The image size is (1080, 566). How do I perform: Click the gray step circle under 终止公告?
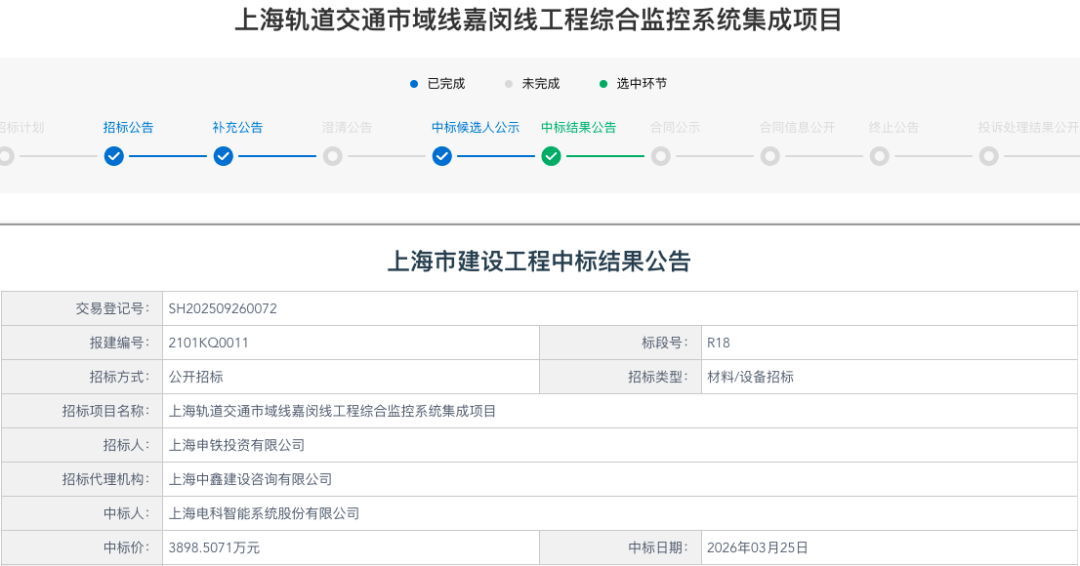point(879,156)
